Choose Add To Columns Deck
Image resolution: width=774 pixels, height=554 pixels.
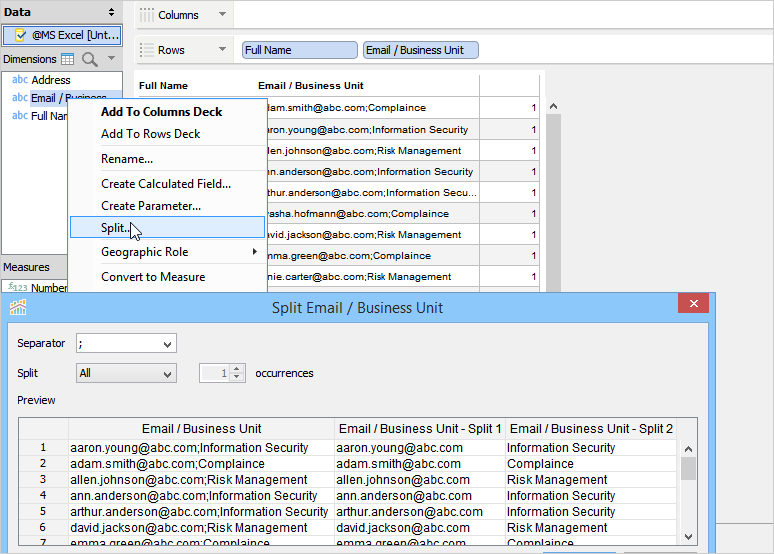coord(161,112)
